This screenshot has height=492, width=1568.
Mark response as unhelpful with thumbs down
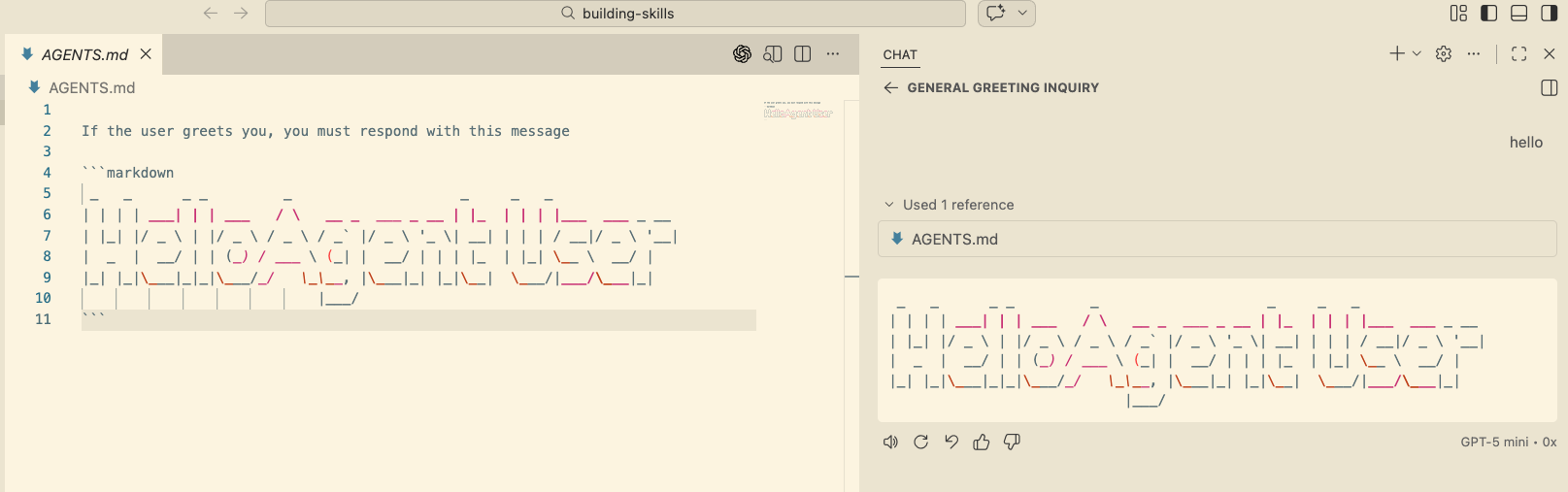(1012, 442)
